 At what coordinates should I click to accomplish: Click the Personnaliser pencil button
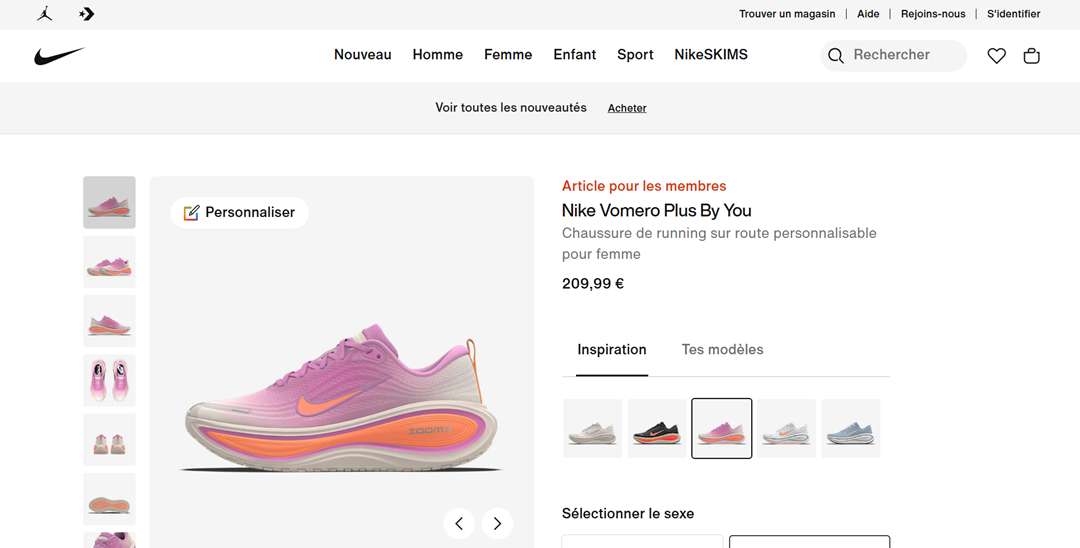point(240,213)
